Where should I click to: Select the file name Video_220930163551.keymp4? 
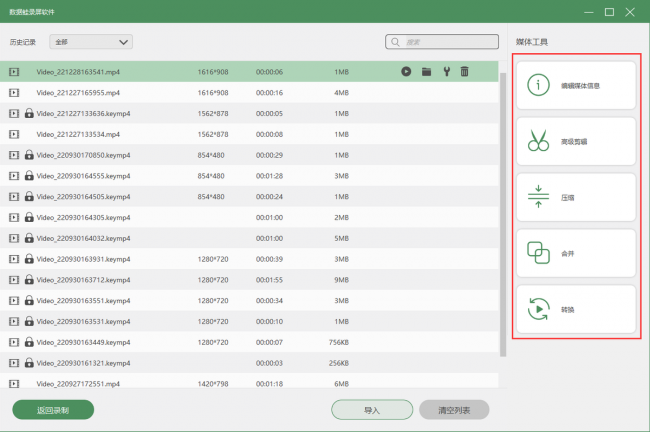click(x=83, y=301)
